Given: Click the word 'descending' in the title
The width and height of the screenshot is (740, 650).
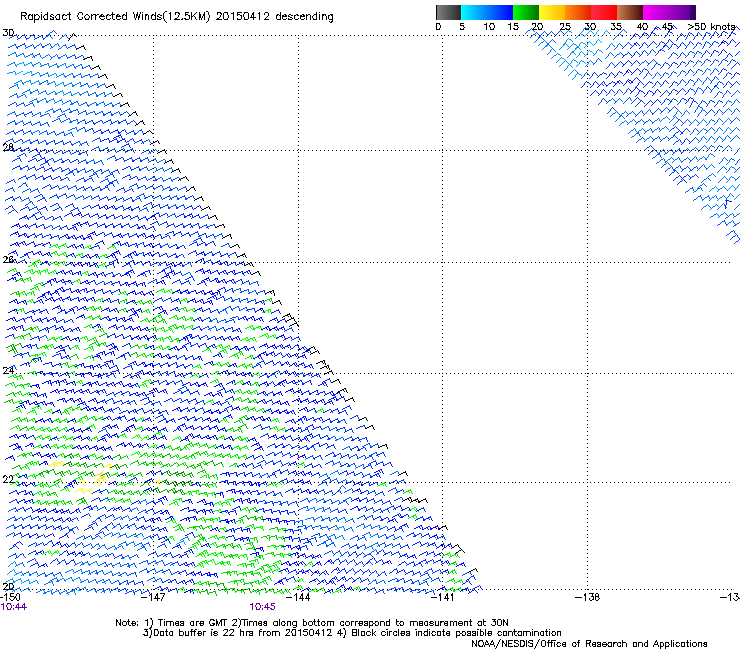Looking at the screenshot, I should pos(304,17).
